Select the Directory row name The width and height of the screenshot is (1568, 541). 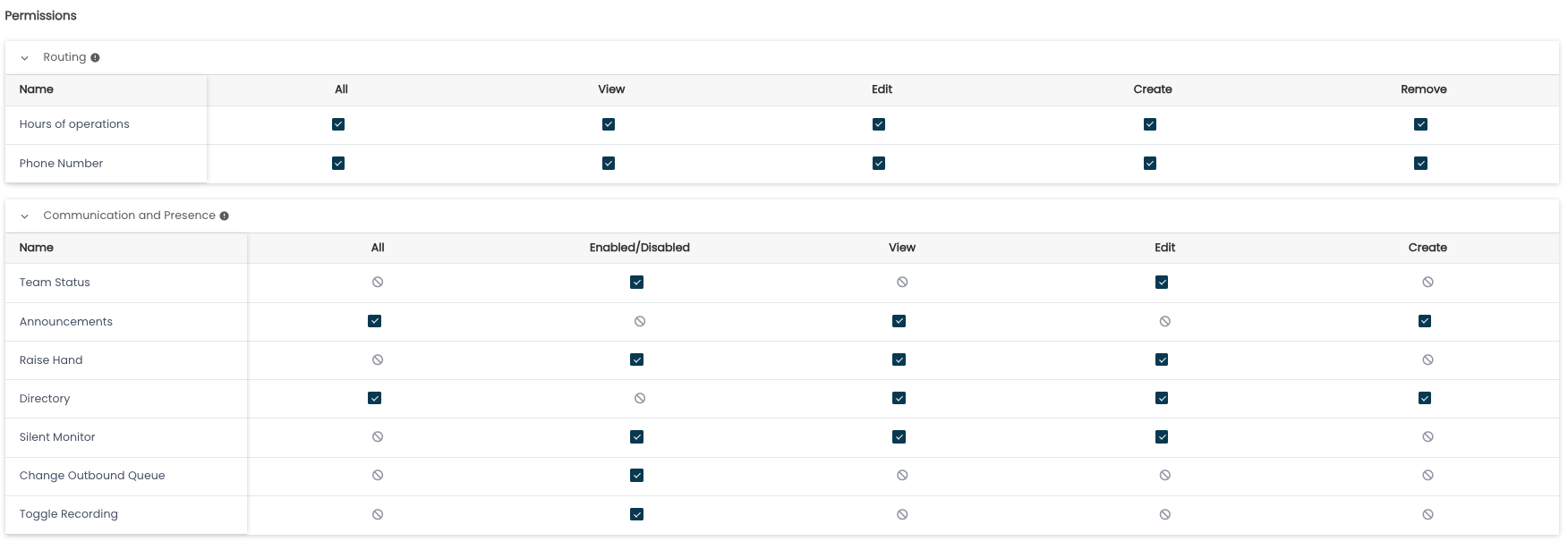click(45, 399)
